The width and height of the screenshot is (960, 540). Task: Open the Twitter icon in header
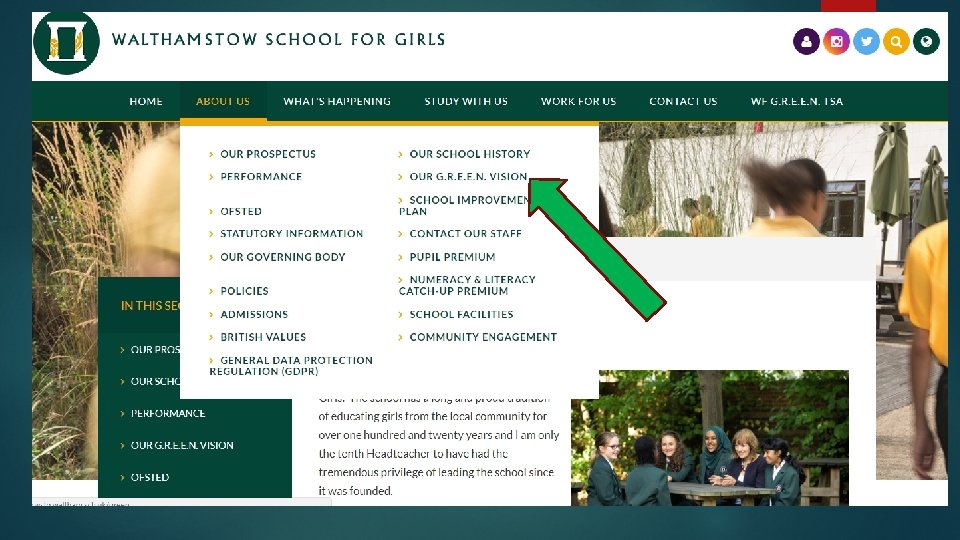(x=866, y=42)
